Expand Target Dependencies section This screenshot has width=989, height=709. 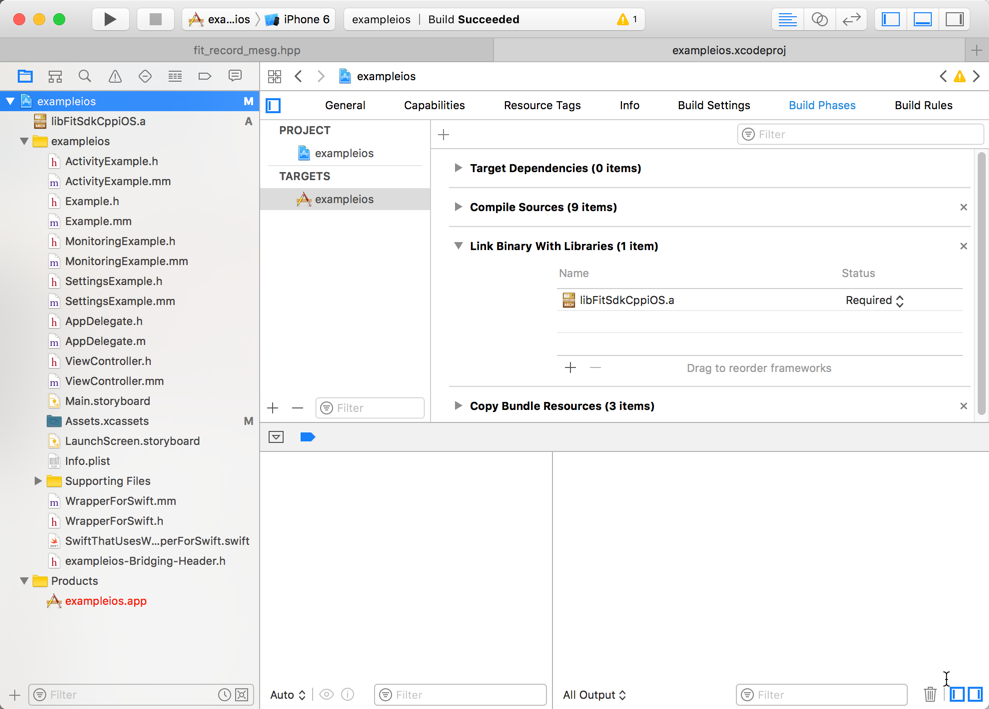pos(458,168)
